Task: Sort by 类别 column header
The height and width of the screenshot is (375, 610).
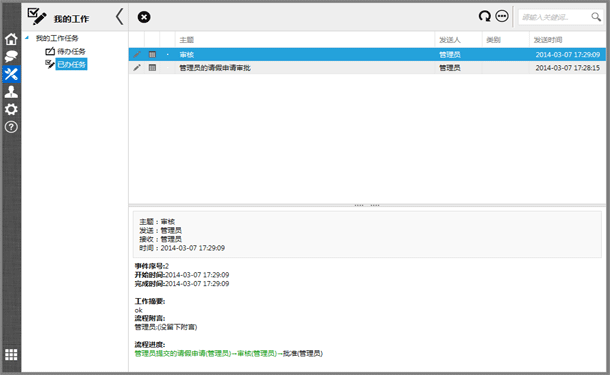Action: [x=493, y=40]
